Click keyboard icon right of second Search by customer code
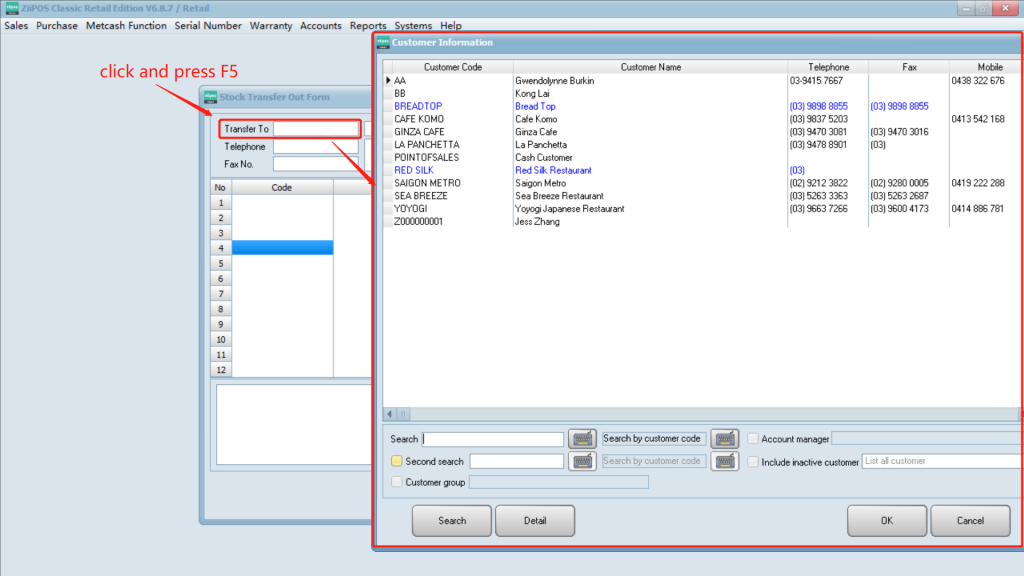The width and height of the screenshot is (1024, 576). (x=724, y=461)
